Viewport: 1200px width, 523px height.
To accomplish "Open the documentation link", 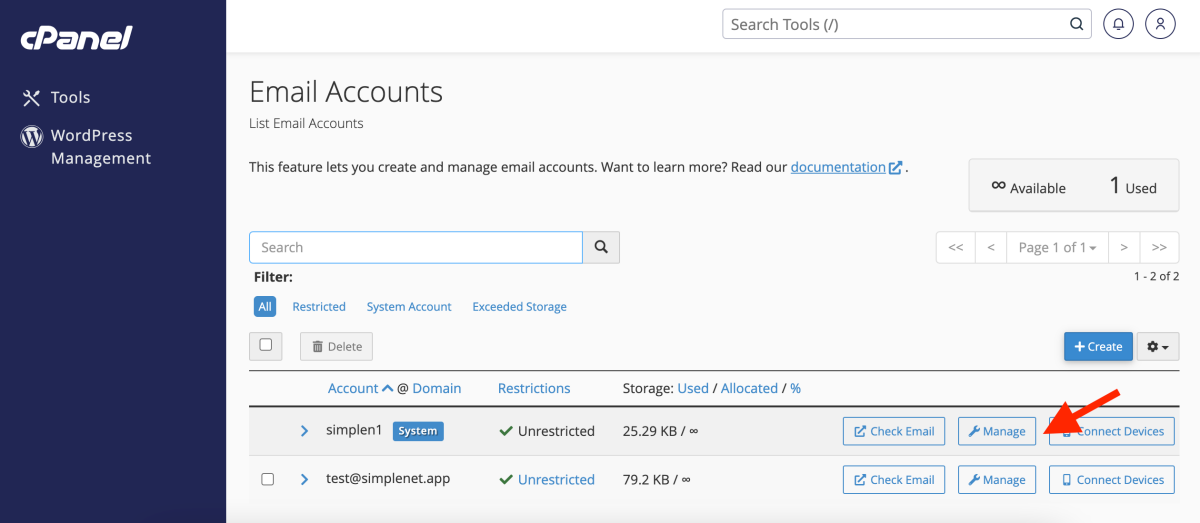I will pyautogui.click(x=838, y=167).
